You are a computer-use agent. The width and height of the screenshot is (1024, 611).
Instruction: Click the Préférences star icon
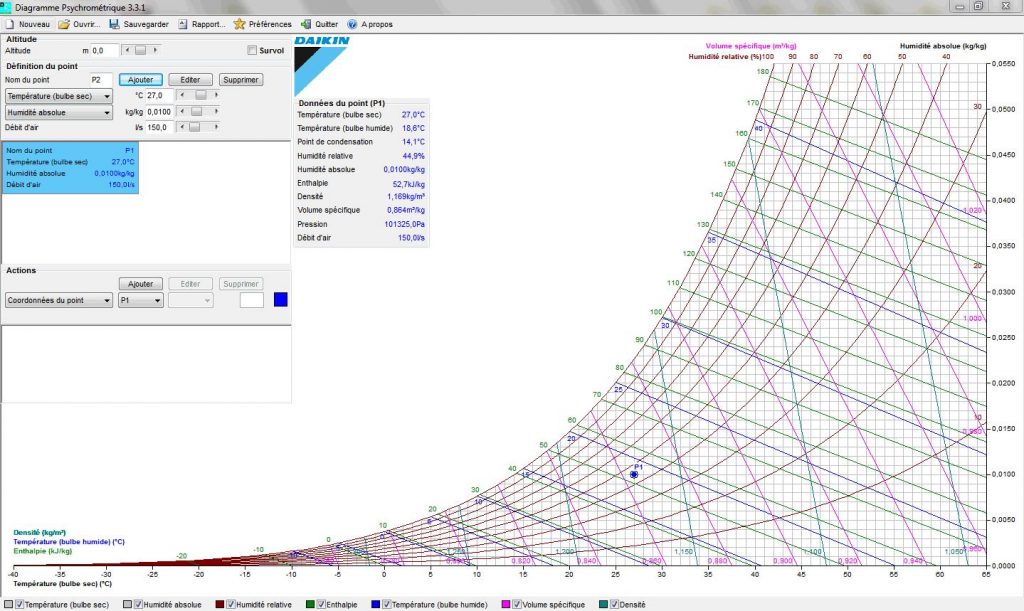coord(240,24)
